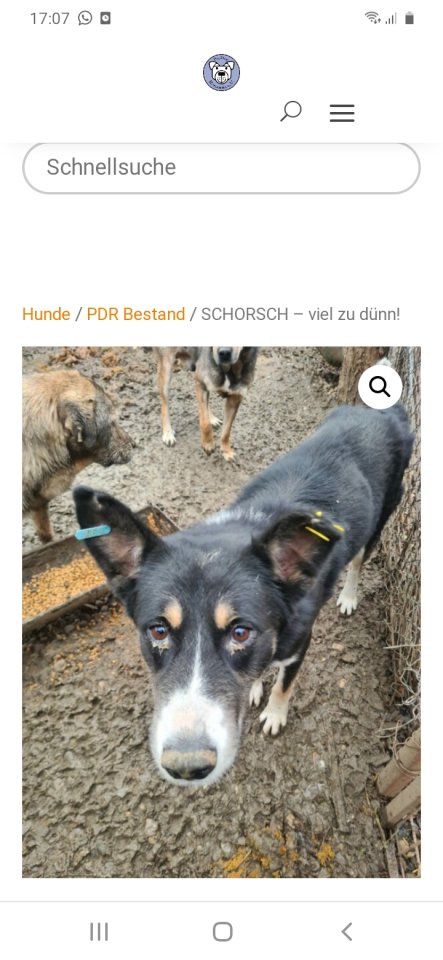Tap the WhatsApp notification icon
The width and height of the screenshot is (443, 960).
click(85, 18)
